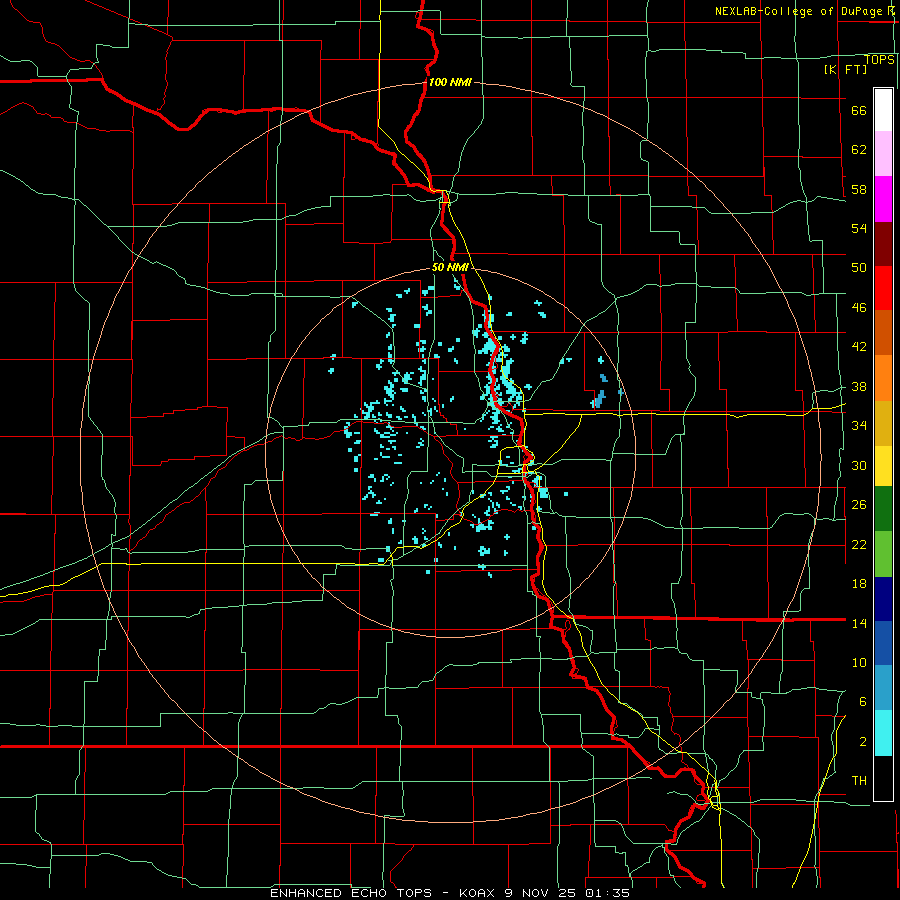This screenshot has width=900, height=900.
Task: Click 'ENHANCED ECHO TOPS' in the caption
Action: 351,893
